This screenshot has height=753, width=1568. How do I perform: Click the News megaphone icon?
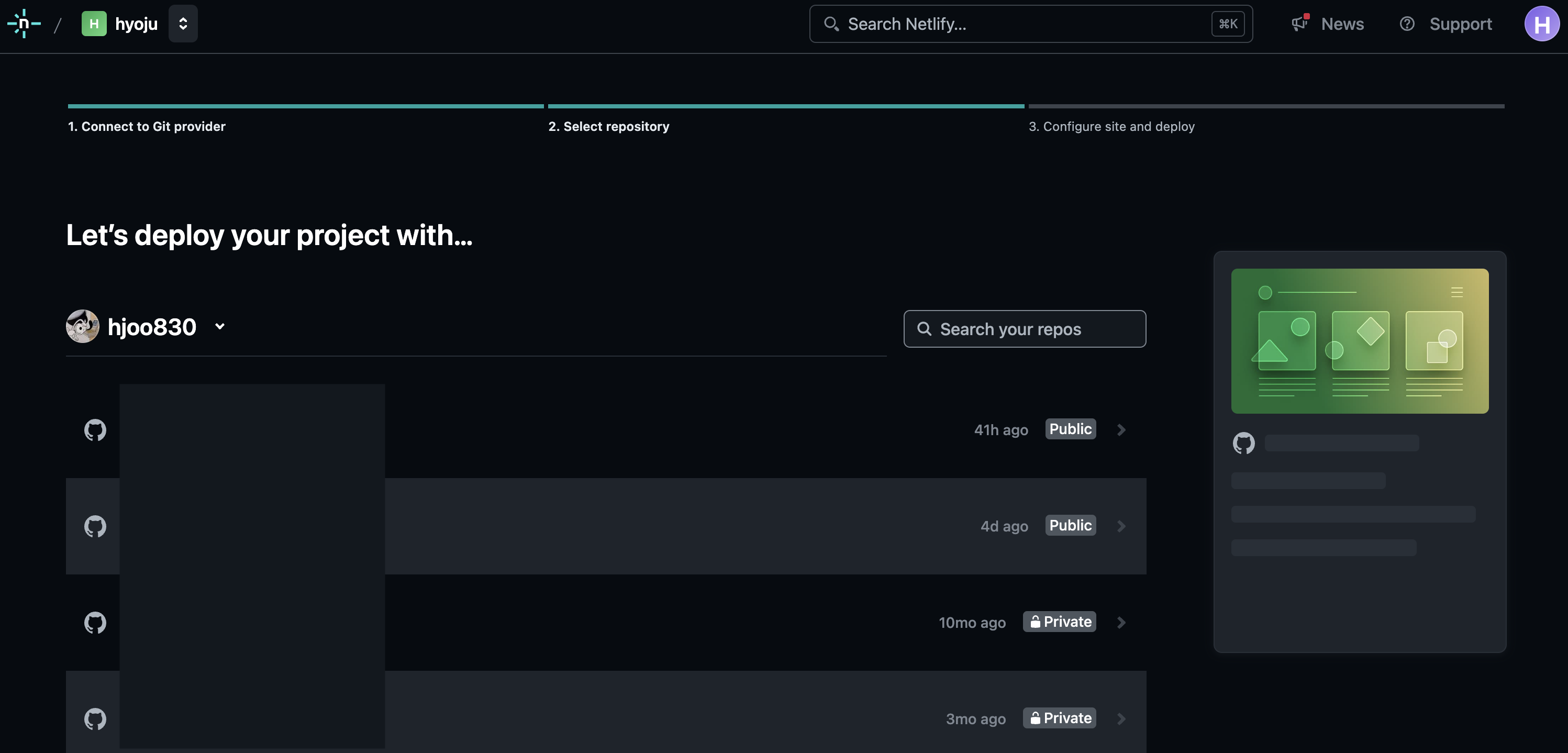coord(1299,24)
